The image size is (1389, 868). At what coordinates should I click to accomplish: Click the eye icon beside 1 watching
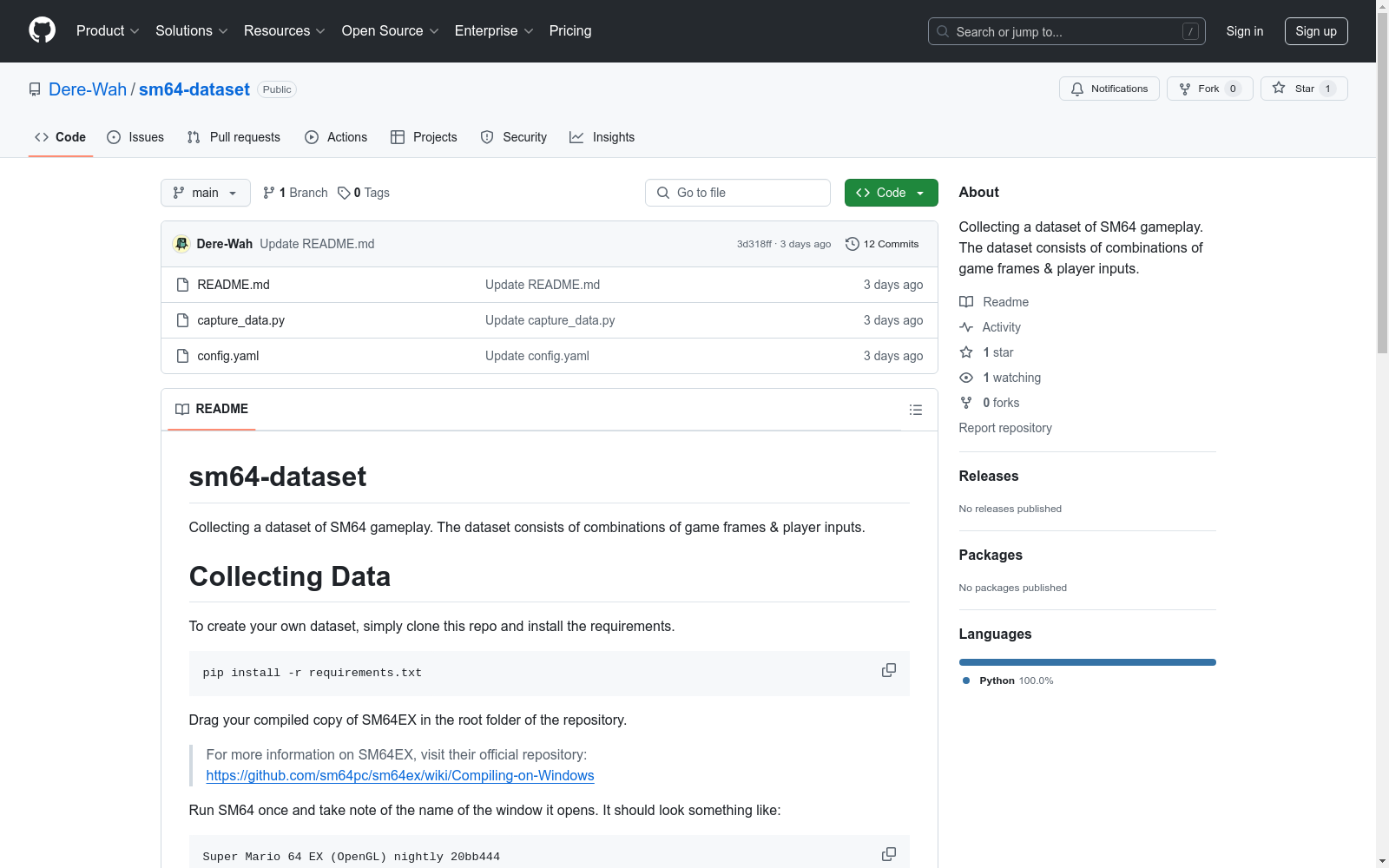[966, 378]
